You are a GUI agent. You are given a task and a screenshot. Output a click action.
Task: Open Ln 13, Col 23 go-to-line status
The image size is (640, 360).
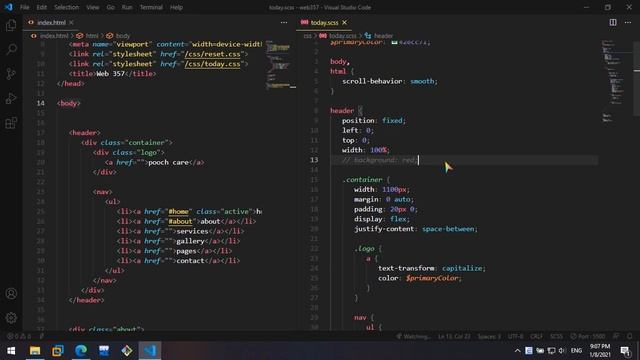click(x=454, y=336)
